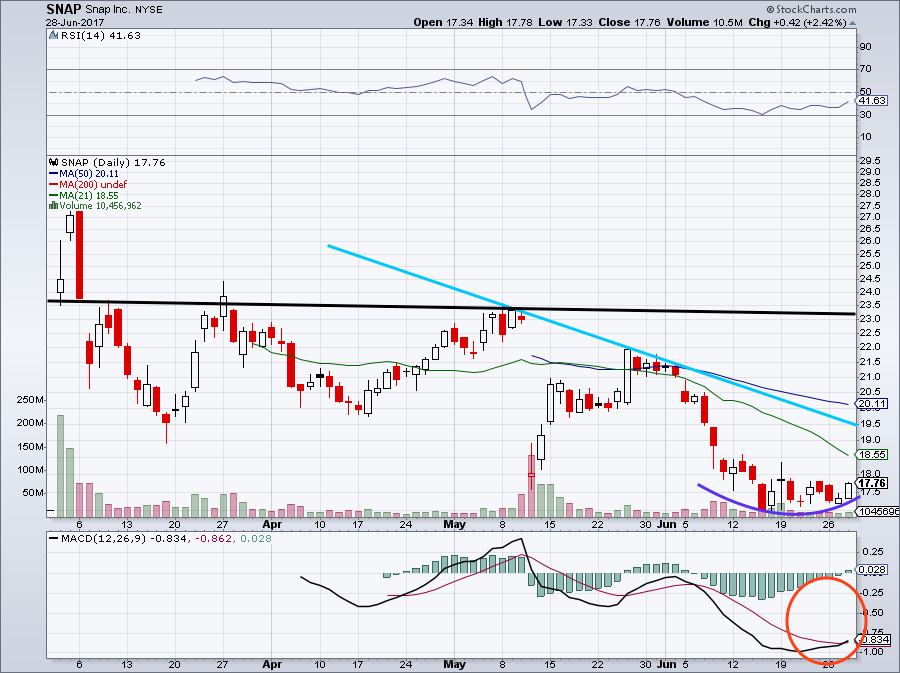Click the 'Chg +0.42 (+2.42%)' value
The width and height of the screenshot is (900, 673).
coord(797,22)
